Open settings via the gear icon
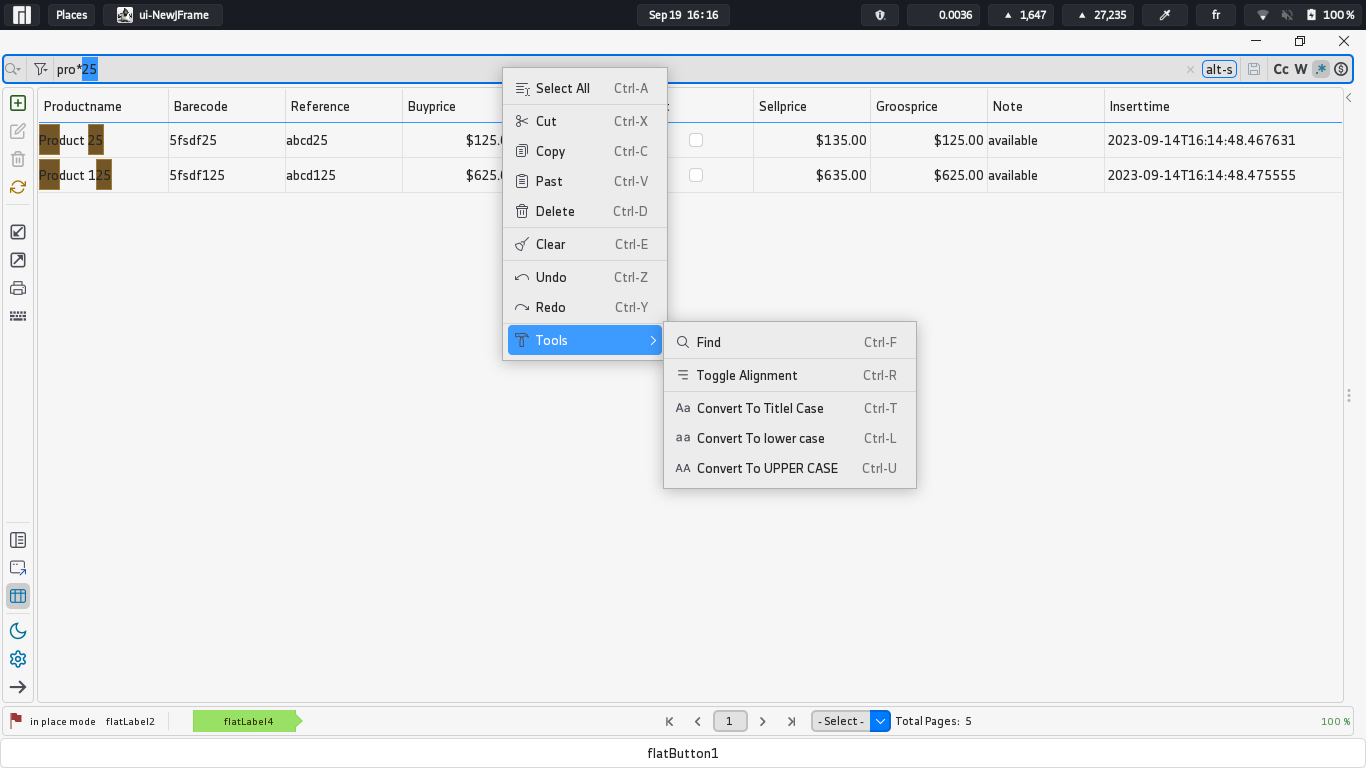Image resolution: width=1366 pixels, height=768 pixels. point(17,659)
